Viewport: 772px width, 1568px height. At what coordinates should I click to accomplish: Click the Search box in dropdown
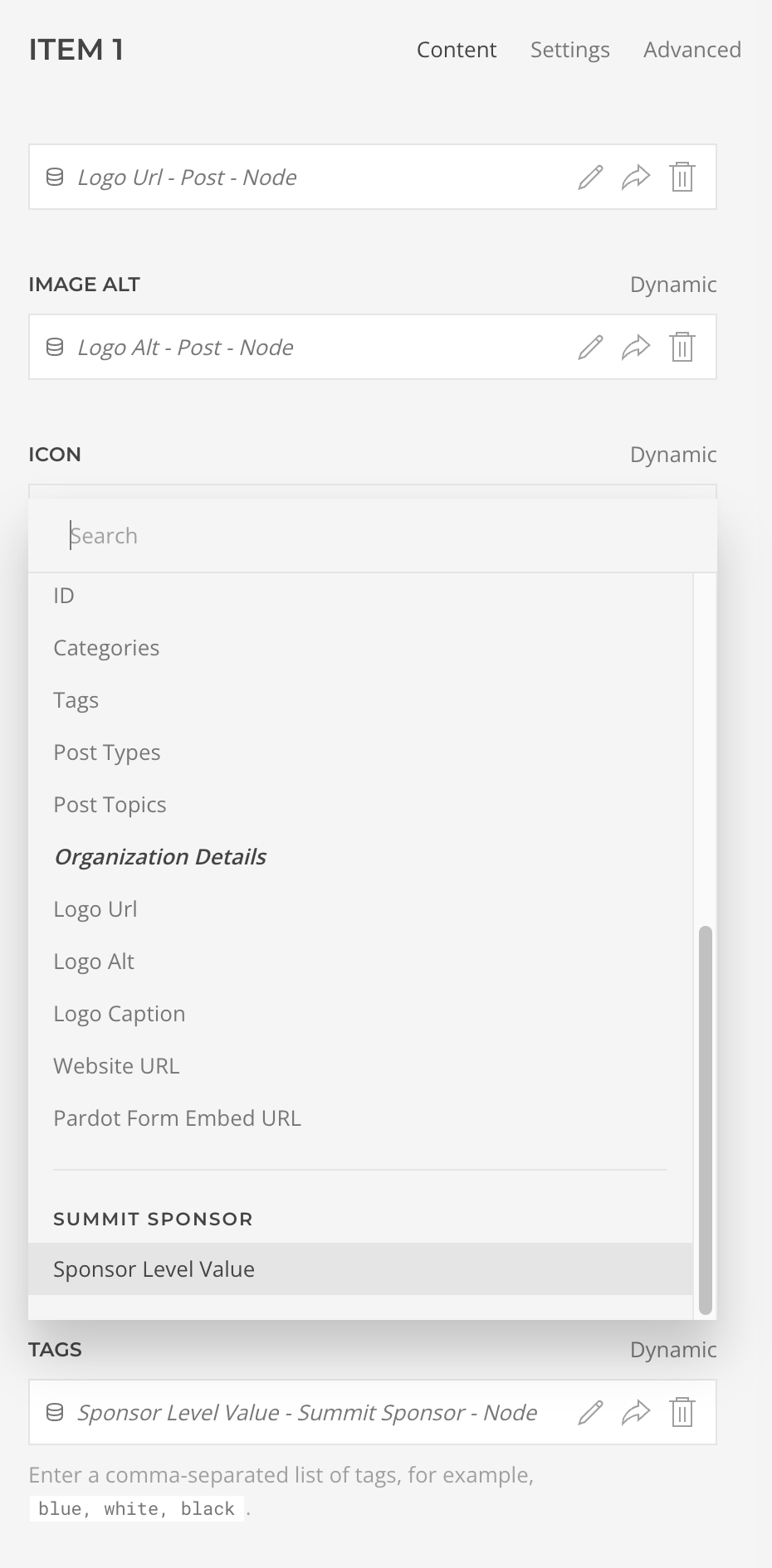(x=373, y=536)
